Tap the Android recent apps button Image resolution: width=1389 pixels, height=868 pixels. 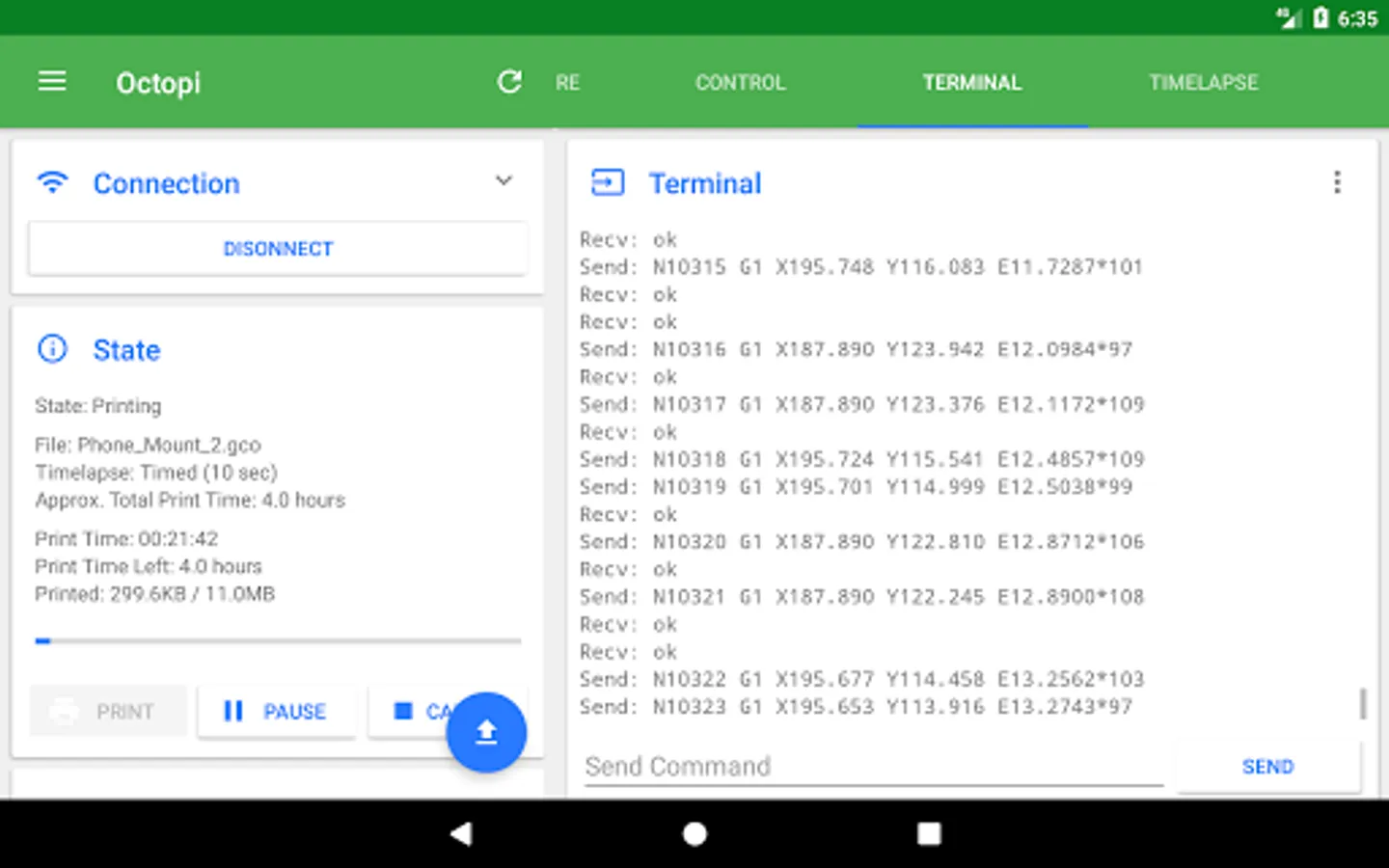pyautogui.click(x=929, y=834)
